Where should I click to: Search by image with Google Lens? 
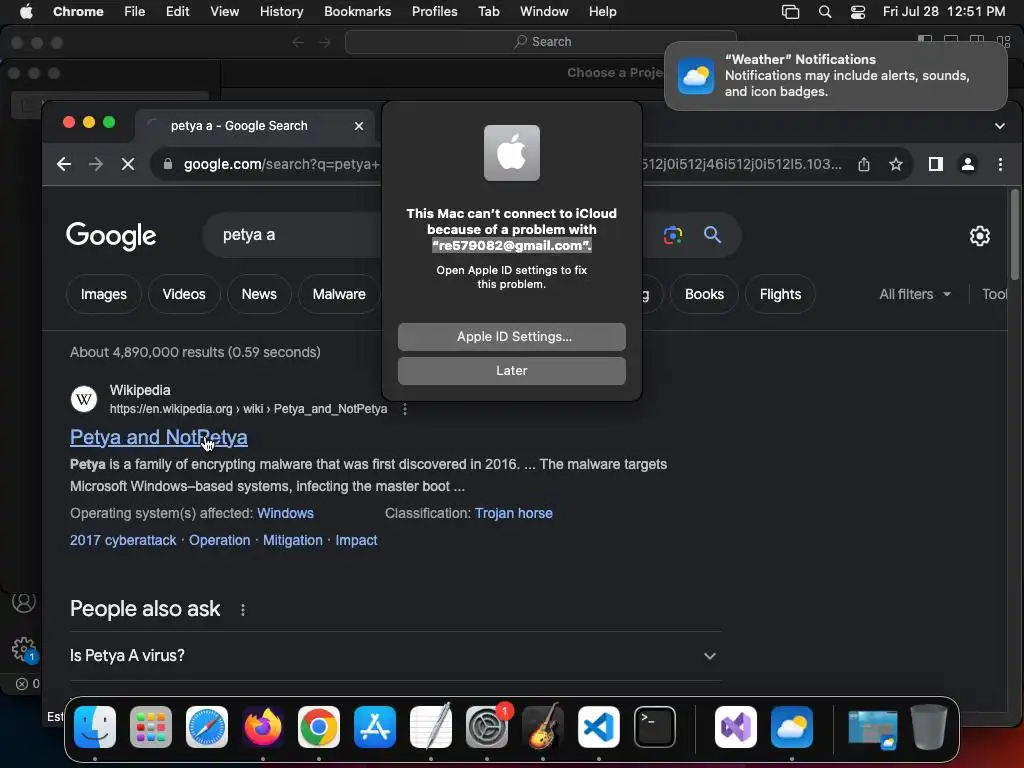pos(673,234)
